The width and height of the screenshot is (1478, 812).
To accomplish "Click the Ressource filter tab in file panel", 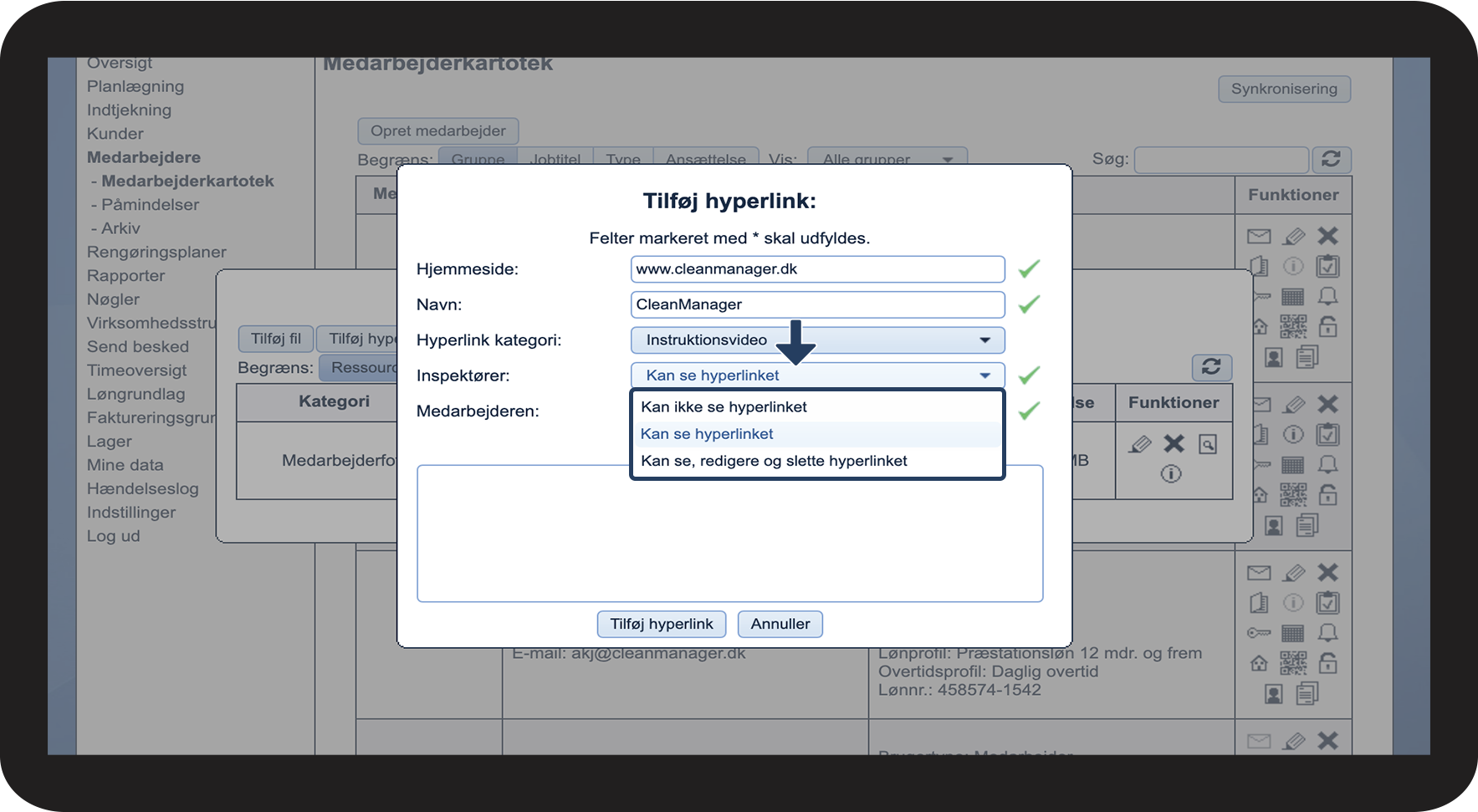I will [360, 368].
